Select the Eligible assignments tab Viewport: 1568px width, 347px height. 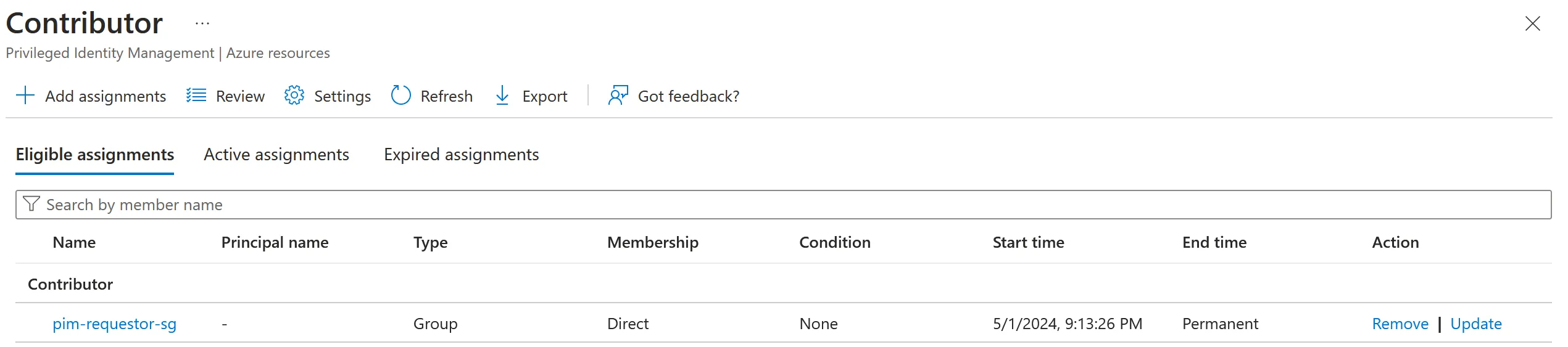[95, 155]
